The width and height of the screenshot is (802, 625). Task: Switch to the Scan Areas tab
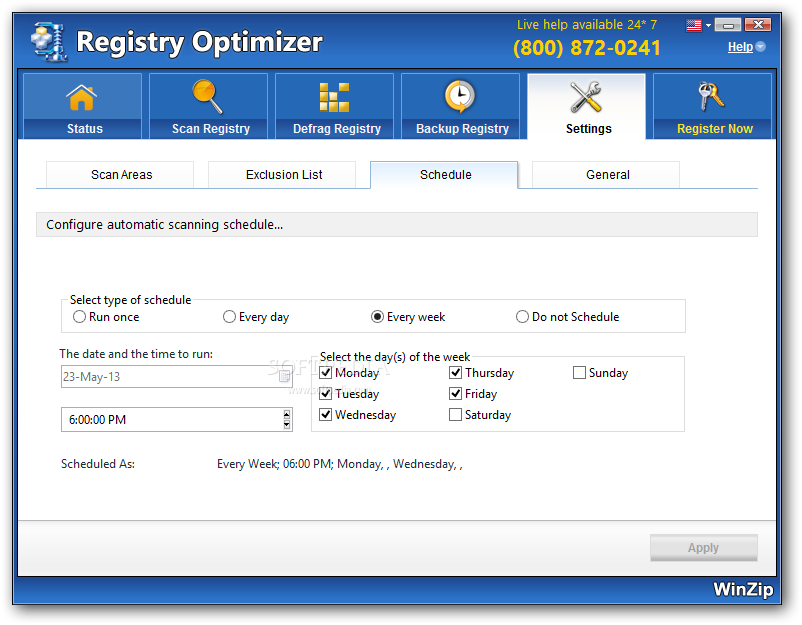click(x=120, y=175)
